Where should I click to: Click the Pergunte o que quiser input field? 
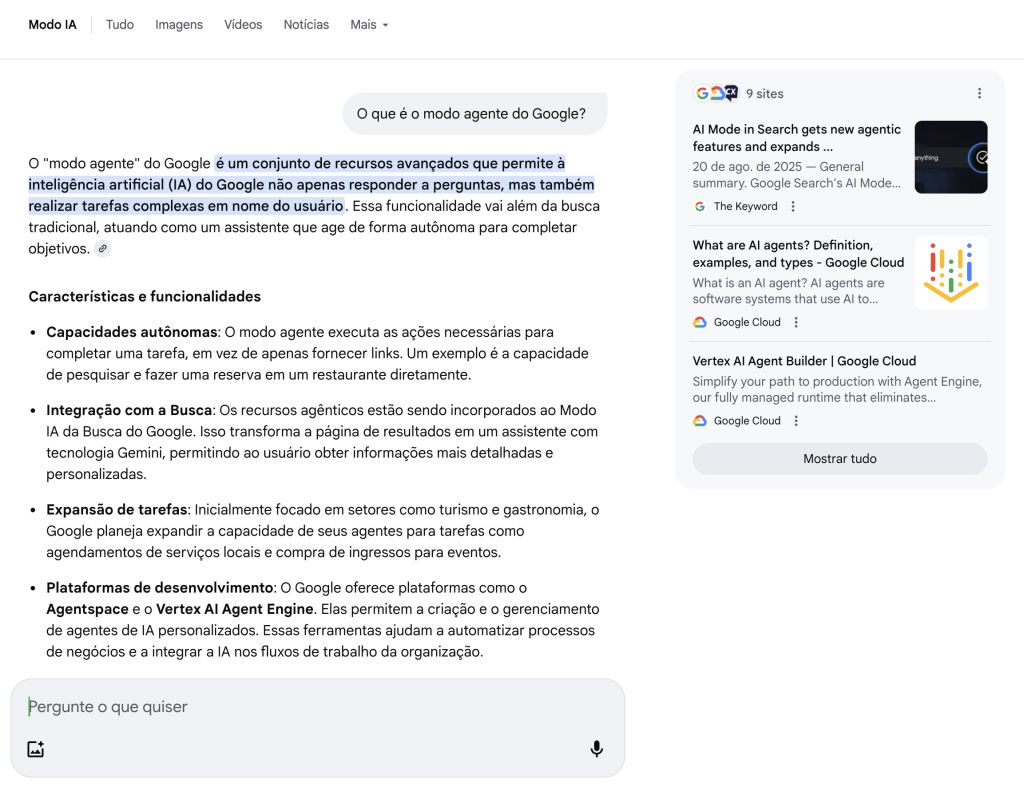tap(300, 707)
